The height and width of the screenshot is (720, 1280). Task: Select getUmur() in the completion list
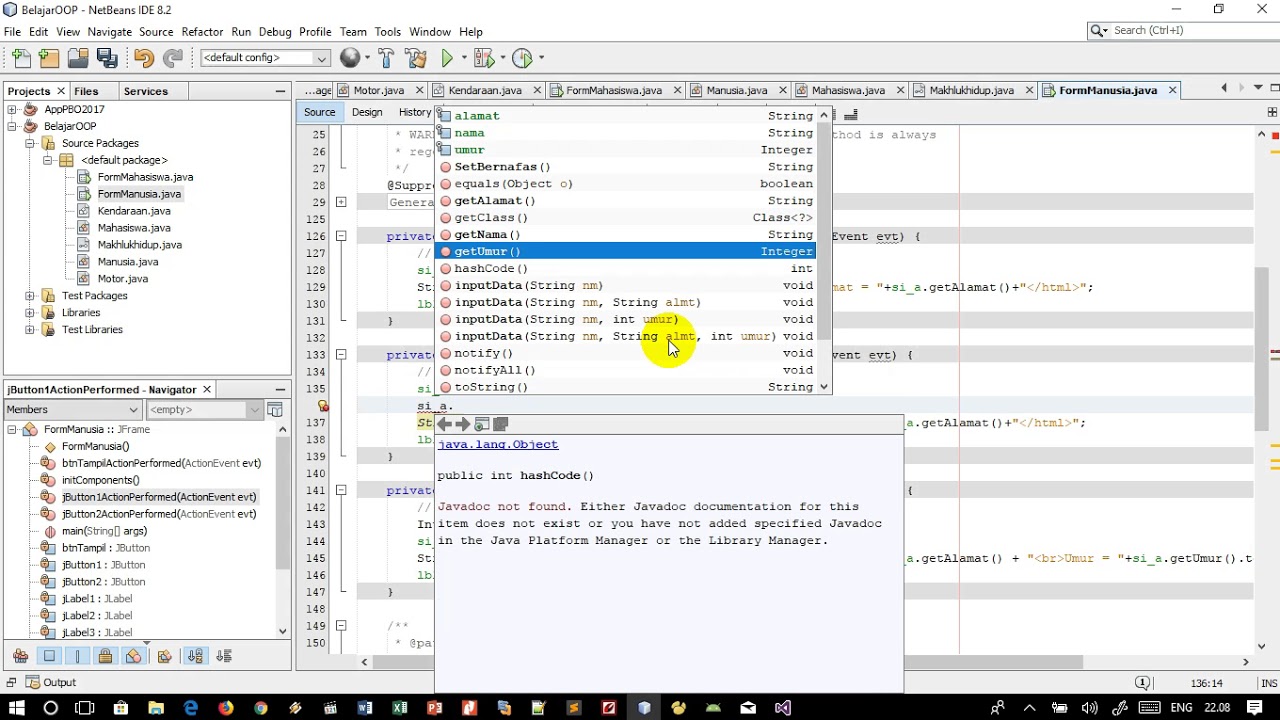click(627, 252)
